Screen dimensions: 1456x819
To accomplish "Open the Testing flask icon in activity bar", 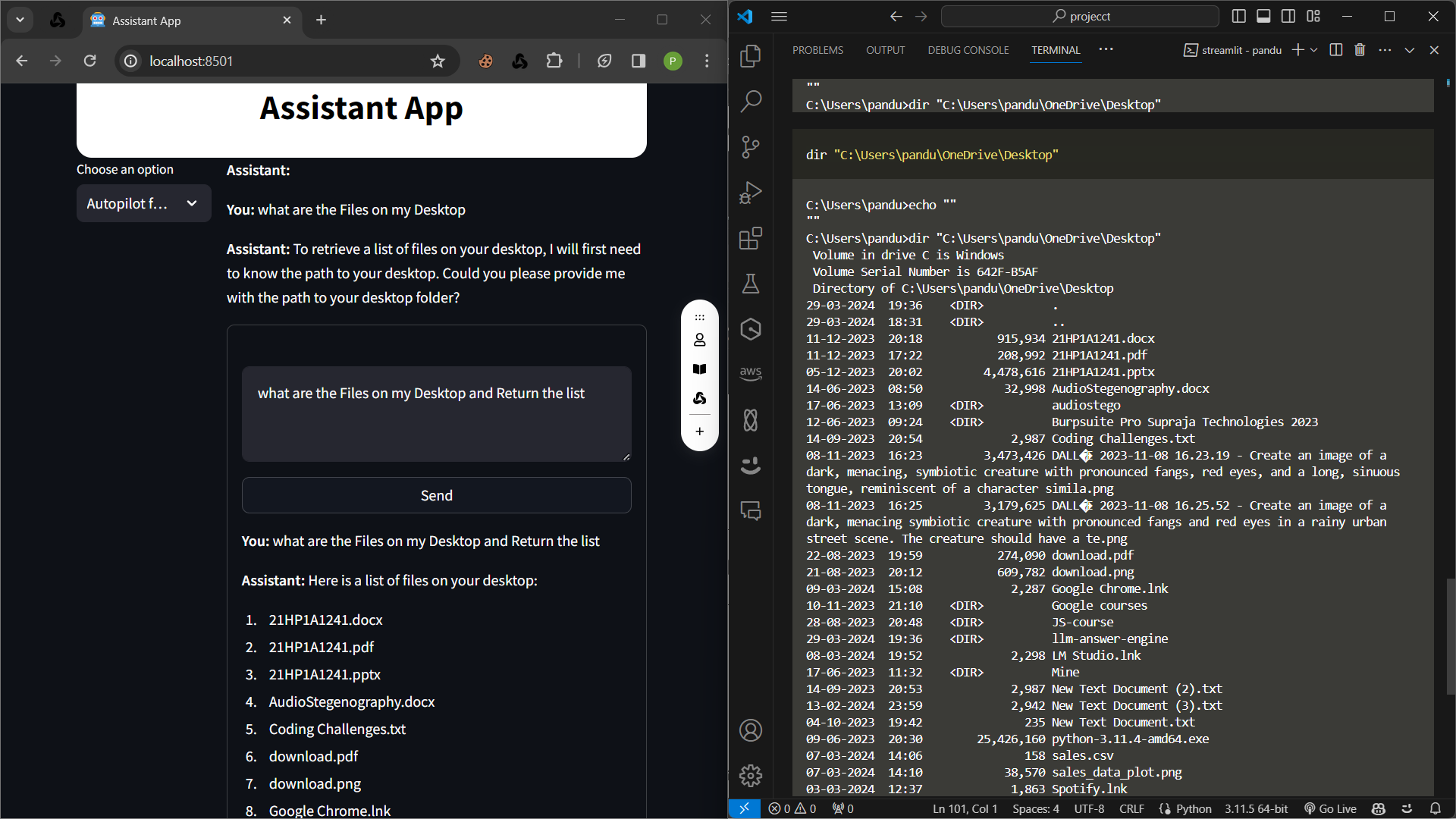I will tap(751, 284).
